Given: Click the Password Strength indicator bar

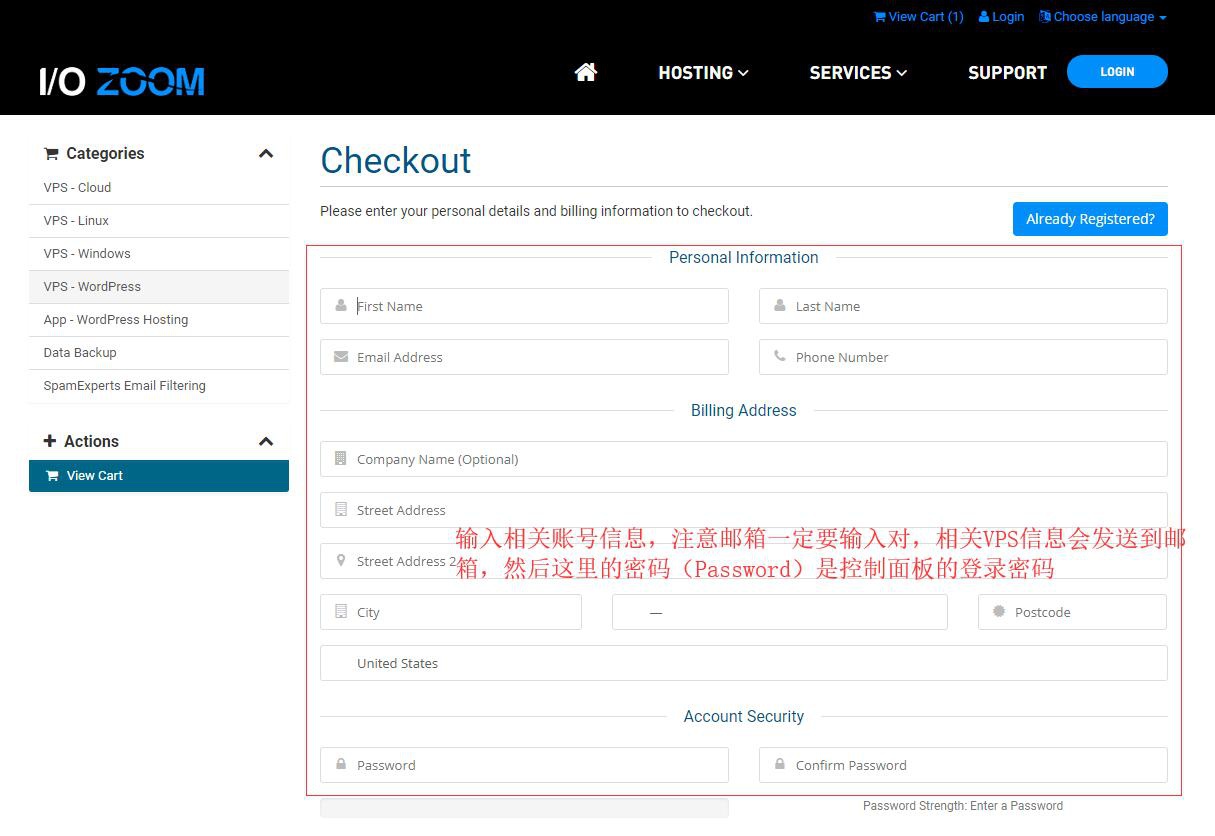Looking at the screenshot, I should [x=524, y=807].
